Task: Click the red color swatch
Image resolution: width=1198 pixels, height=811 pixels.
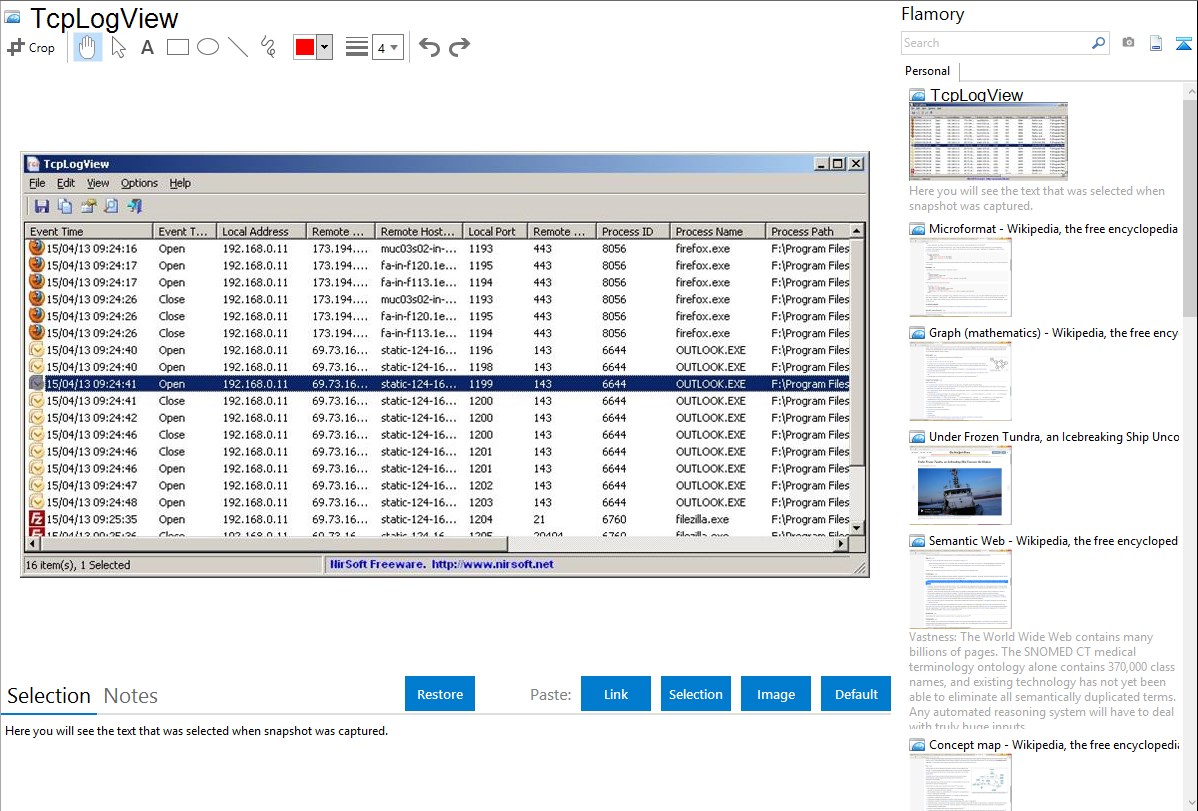Action: pos(305,47)
